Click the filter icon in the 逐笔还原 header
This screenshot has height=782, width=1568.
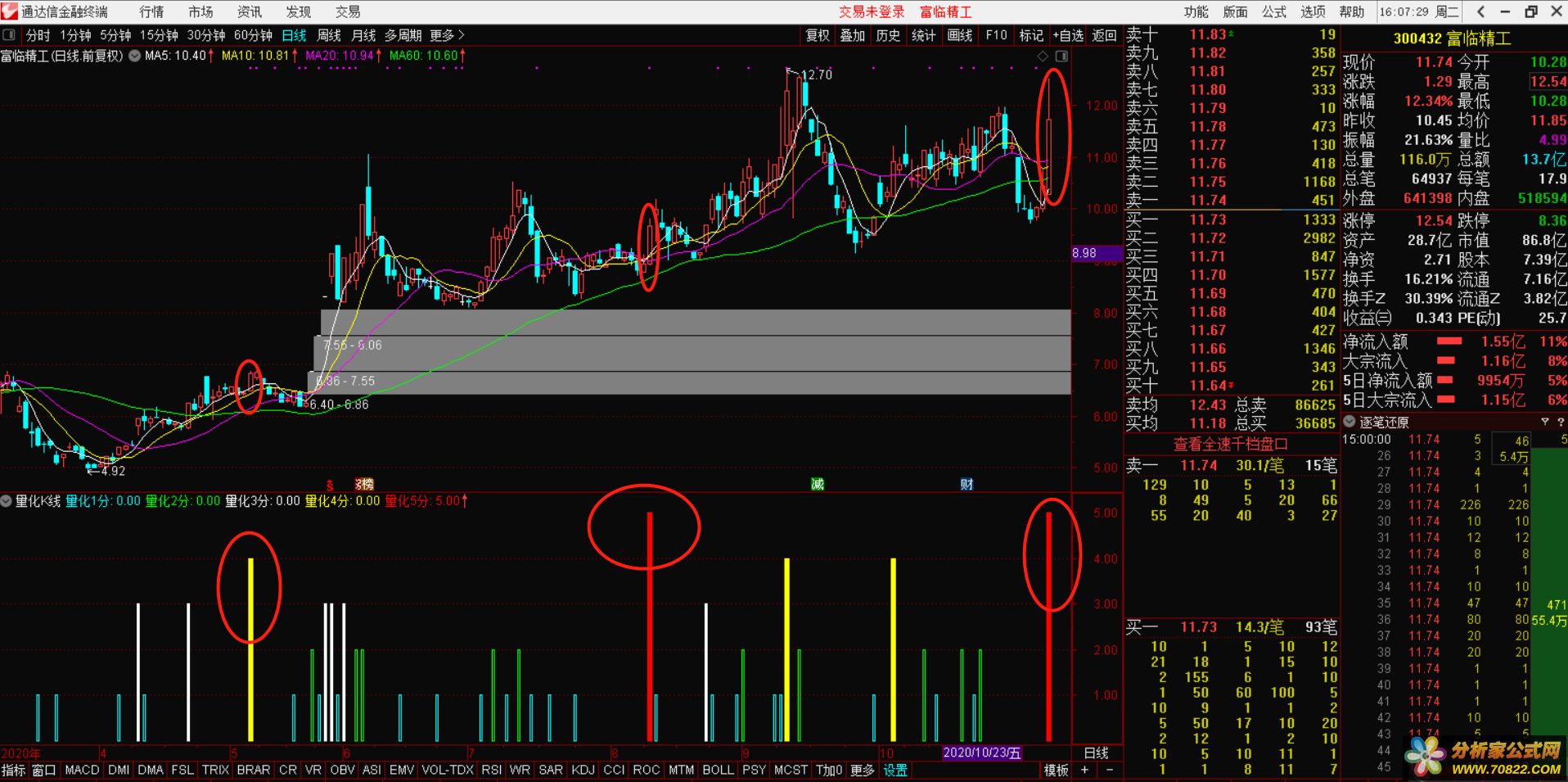point(1545,422)
